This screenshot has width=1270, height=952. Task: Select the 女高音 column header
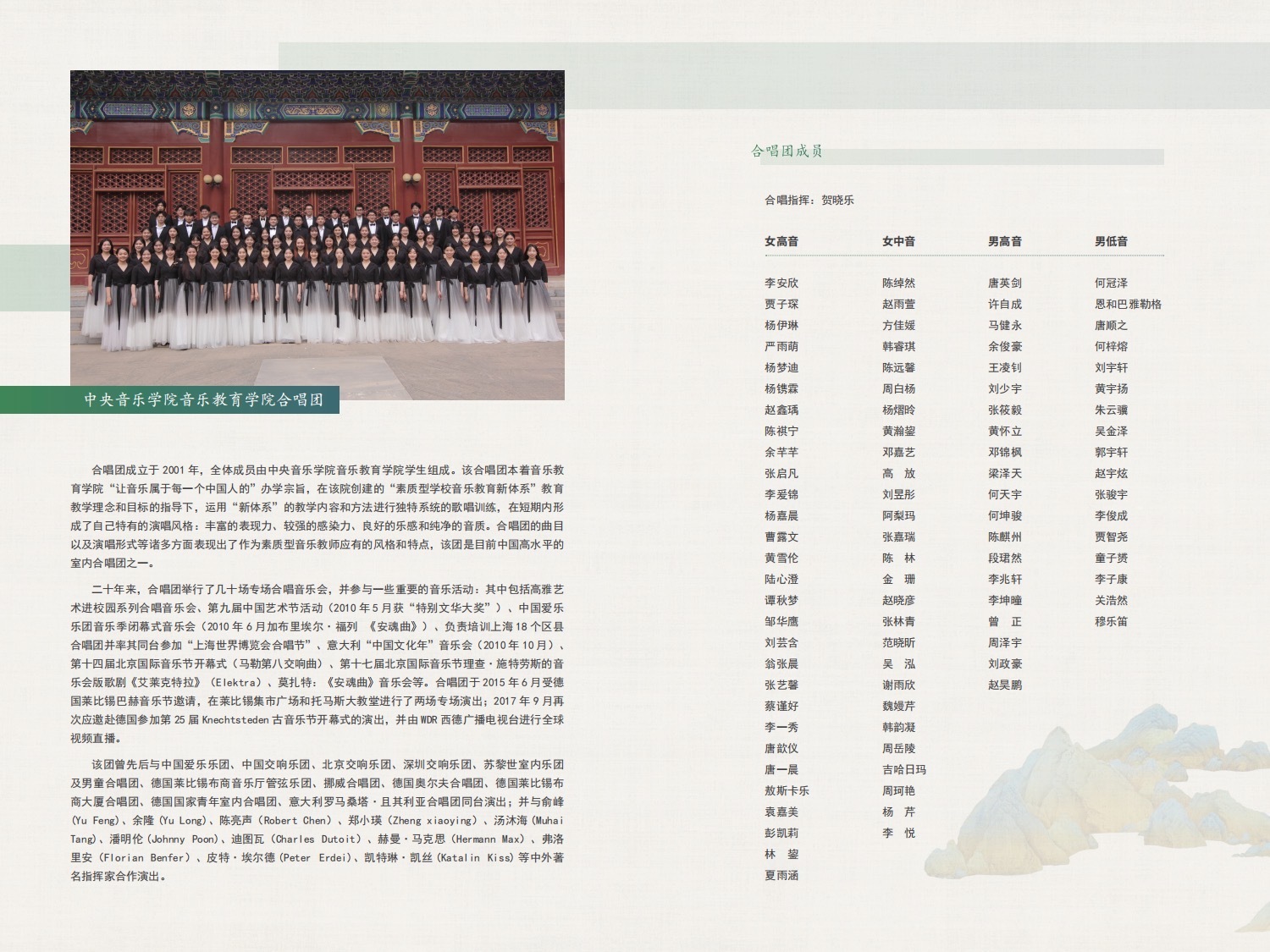781,241
